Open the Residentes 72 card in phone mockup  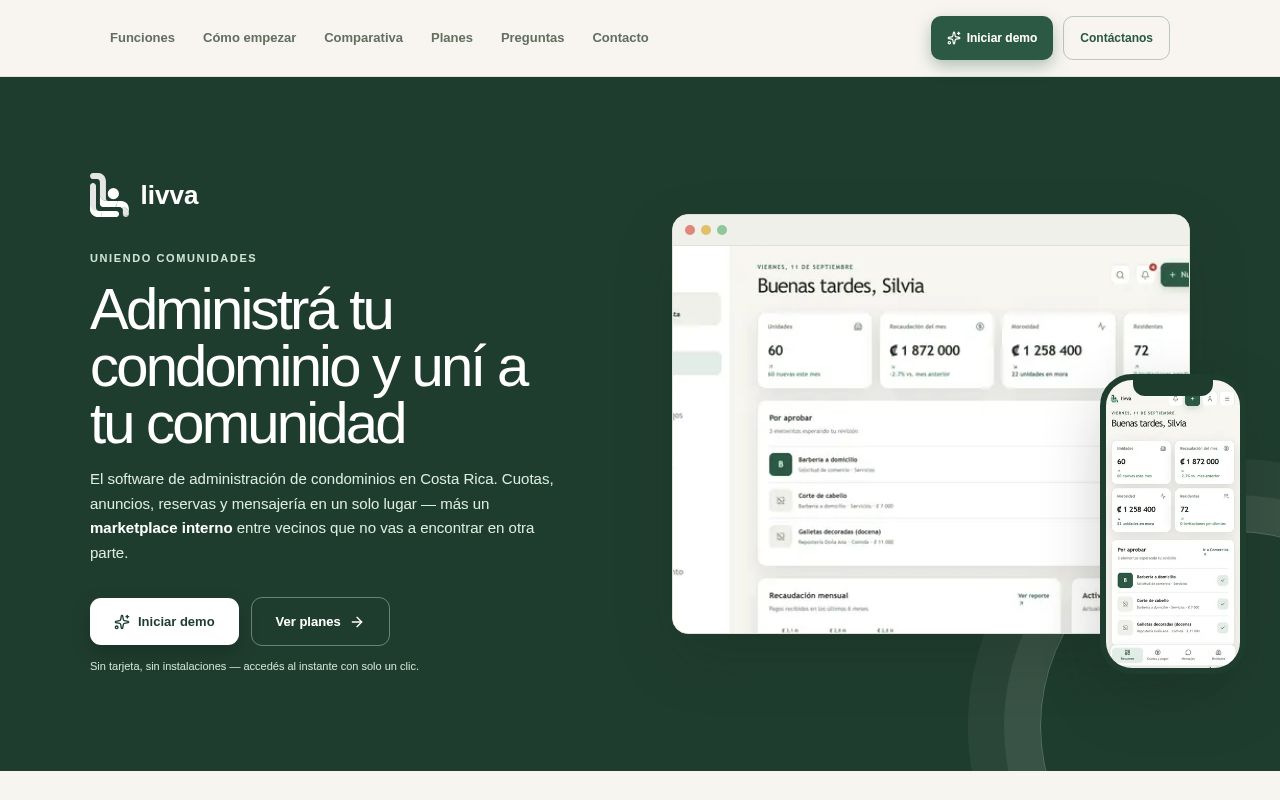click(x=1204, y=510)
